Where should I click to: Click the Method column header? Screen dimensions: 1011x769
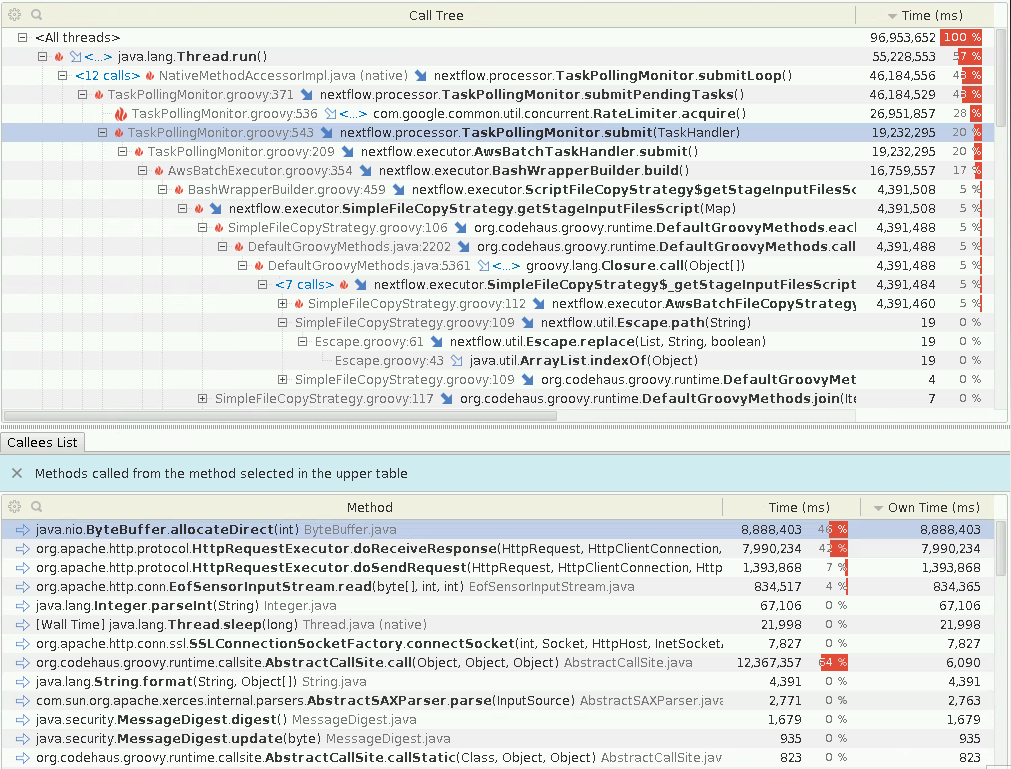(x=370, y=507)
